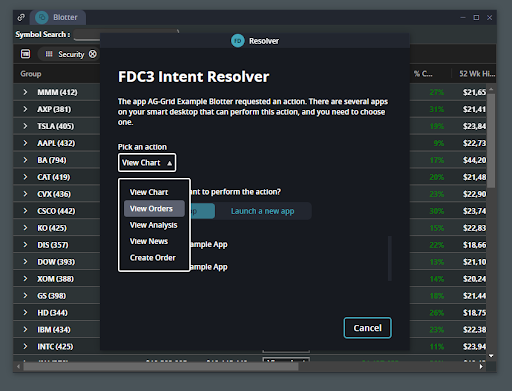This screenshot has height=391, width=512.
Task: Click the 30% value in CSCO row
Action: [x=437, y=211]
